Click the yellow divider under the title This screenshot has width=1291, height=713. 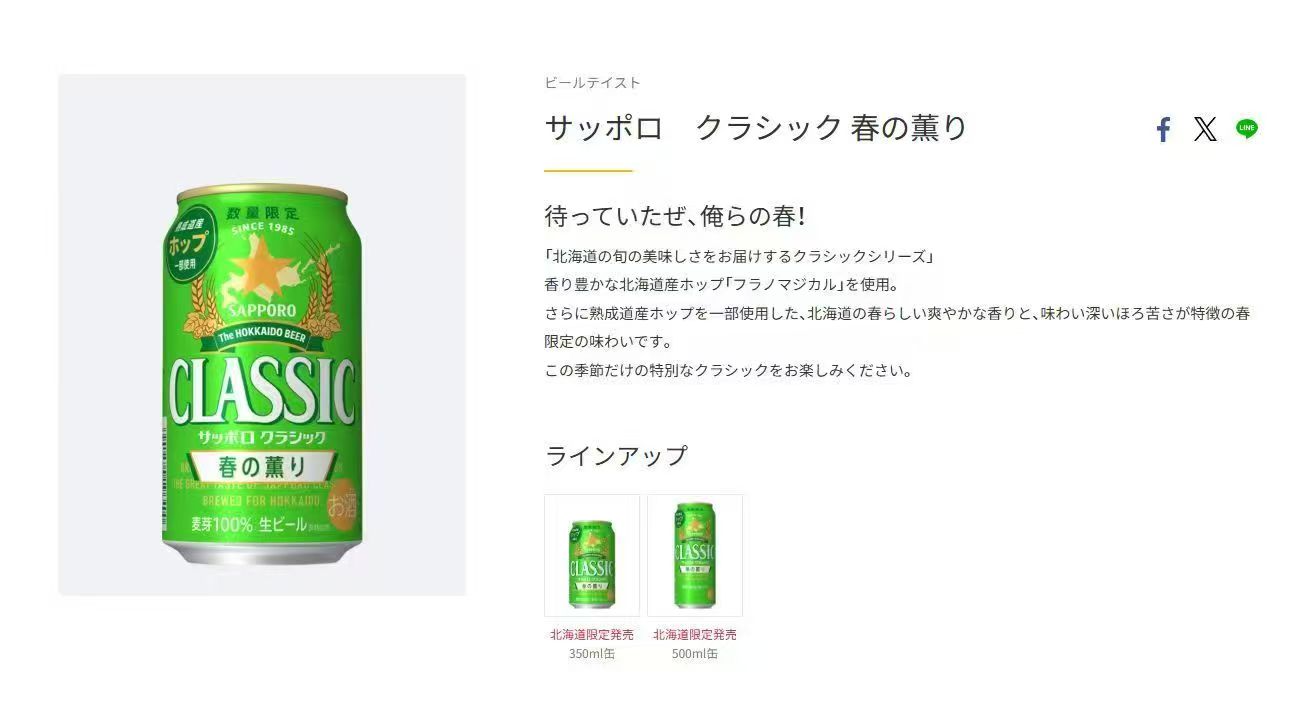[588, 171]
